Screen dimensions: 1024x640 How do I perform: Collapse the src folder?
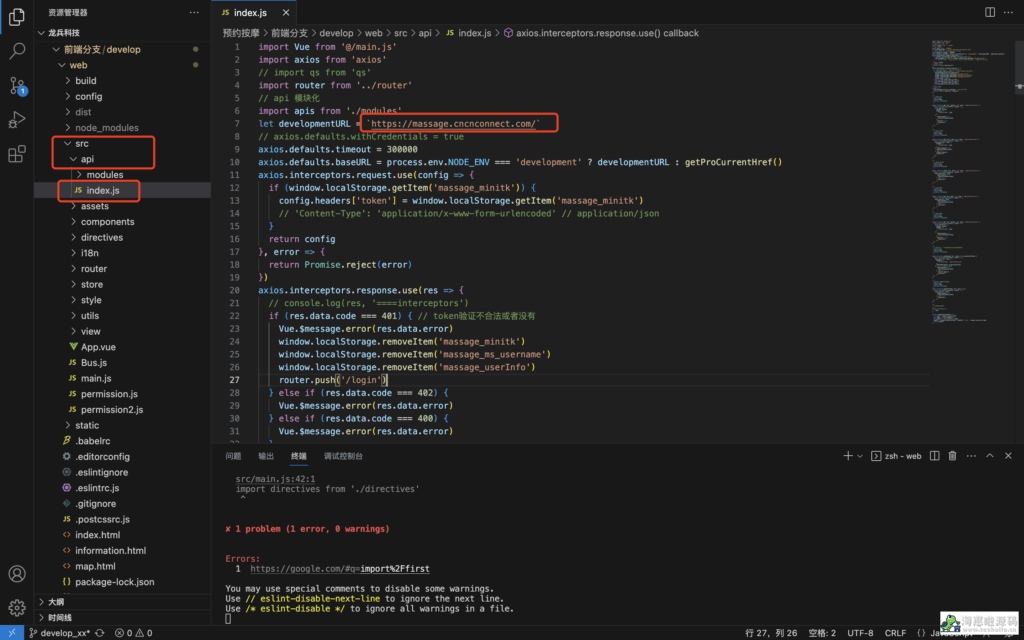(81, 143)
